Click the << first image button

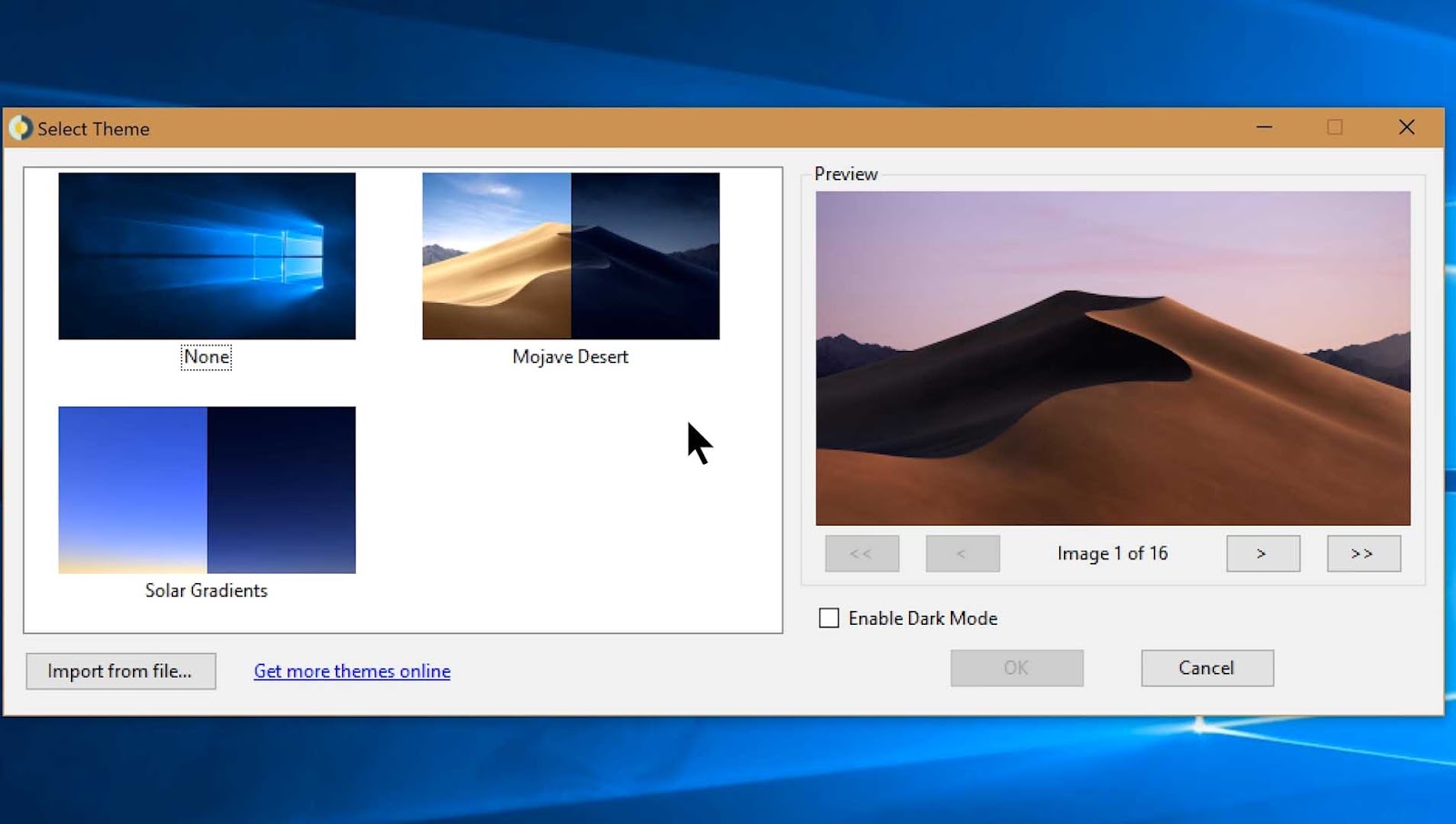click(862, 553)
